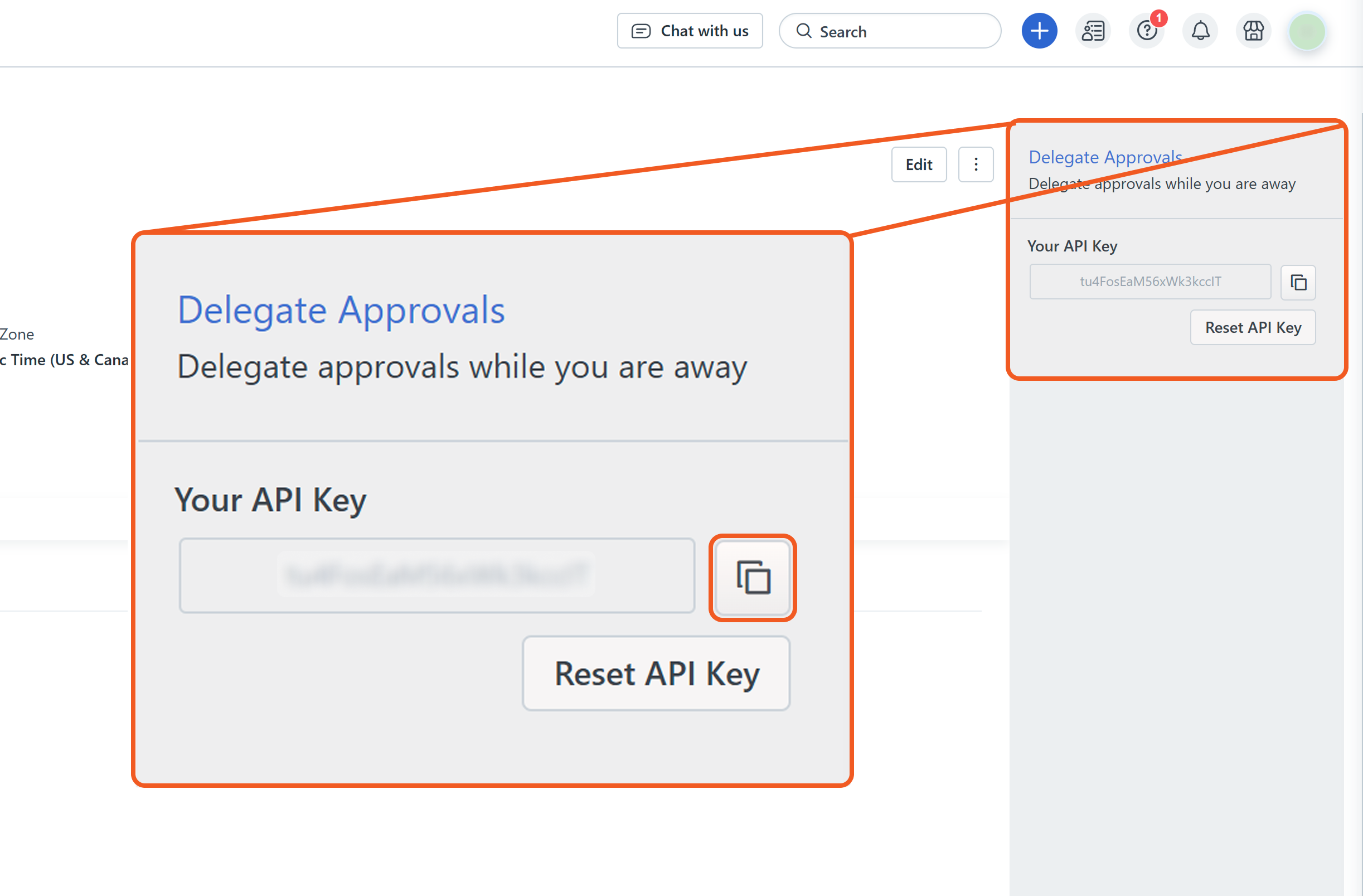Select the API key text tu4FosEaM56xWk3kccIT
Screen dimensions: 1363x896
coord(1150,281)
